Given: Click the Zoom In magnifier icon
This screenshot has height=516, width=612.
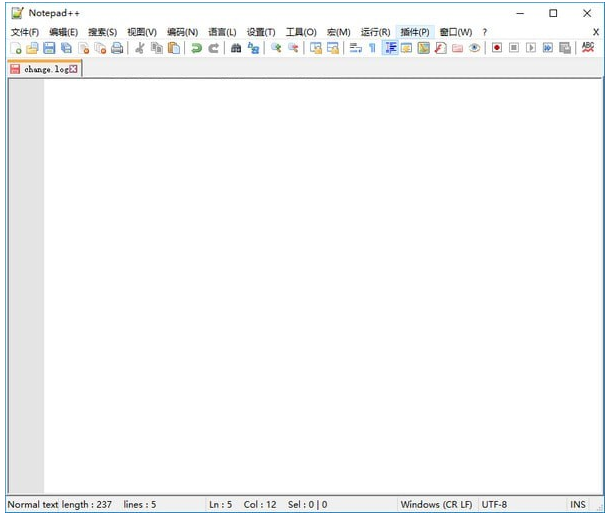Looking at the screenshot, I should pyautogui.click(x=276, y=48).
